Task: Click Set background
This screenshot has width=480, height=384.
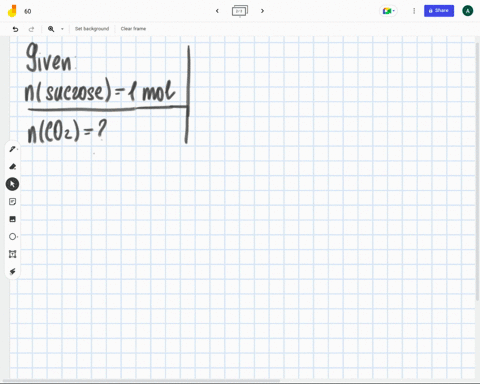Action: (x=92, y=29)
